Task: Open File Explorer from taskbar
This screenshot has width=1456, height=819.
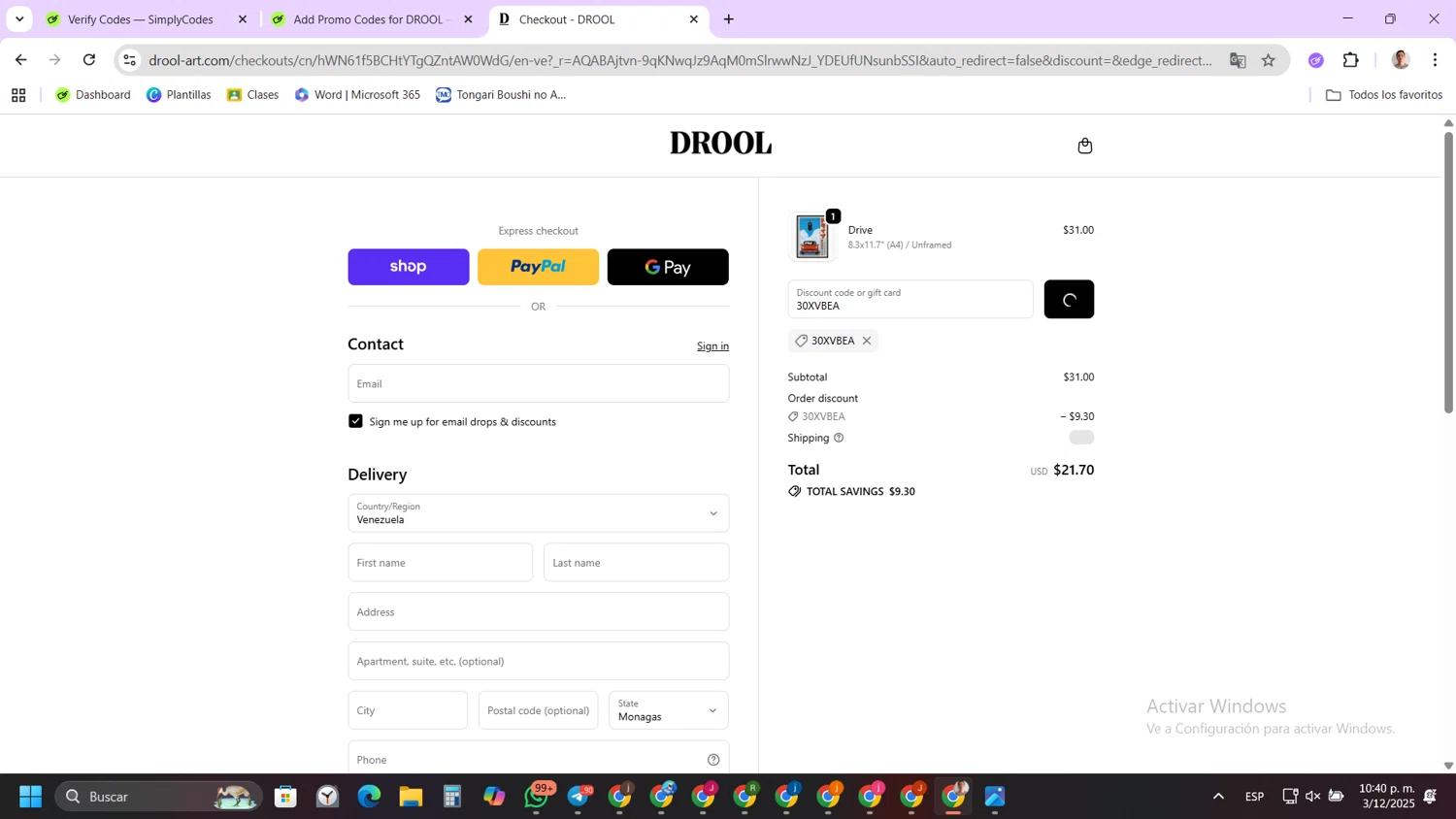Action: pyautogui.click(x=411, y=797)
